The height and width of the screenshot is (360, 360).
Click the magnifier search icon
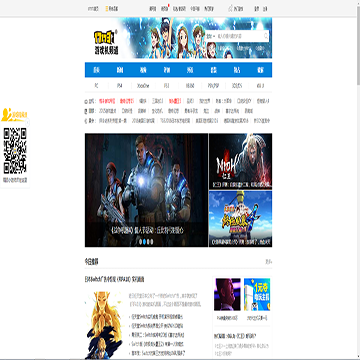[266, 36]
